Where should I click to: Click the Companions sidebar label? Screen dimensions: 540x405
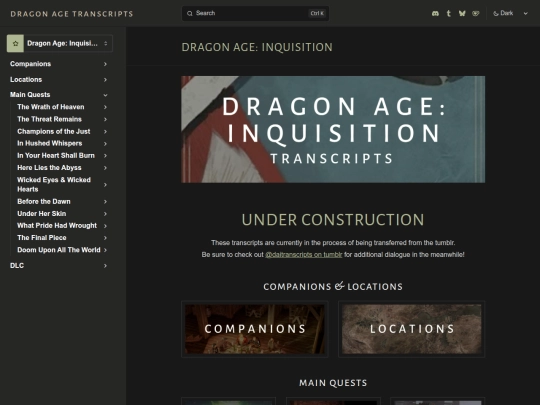pyautogui.click(x=30, y=64)
